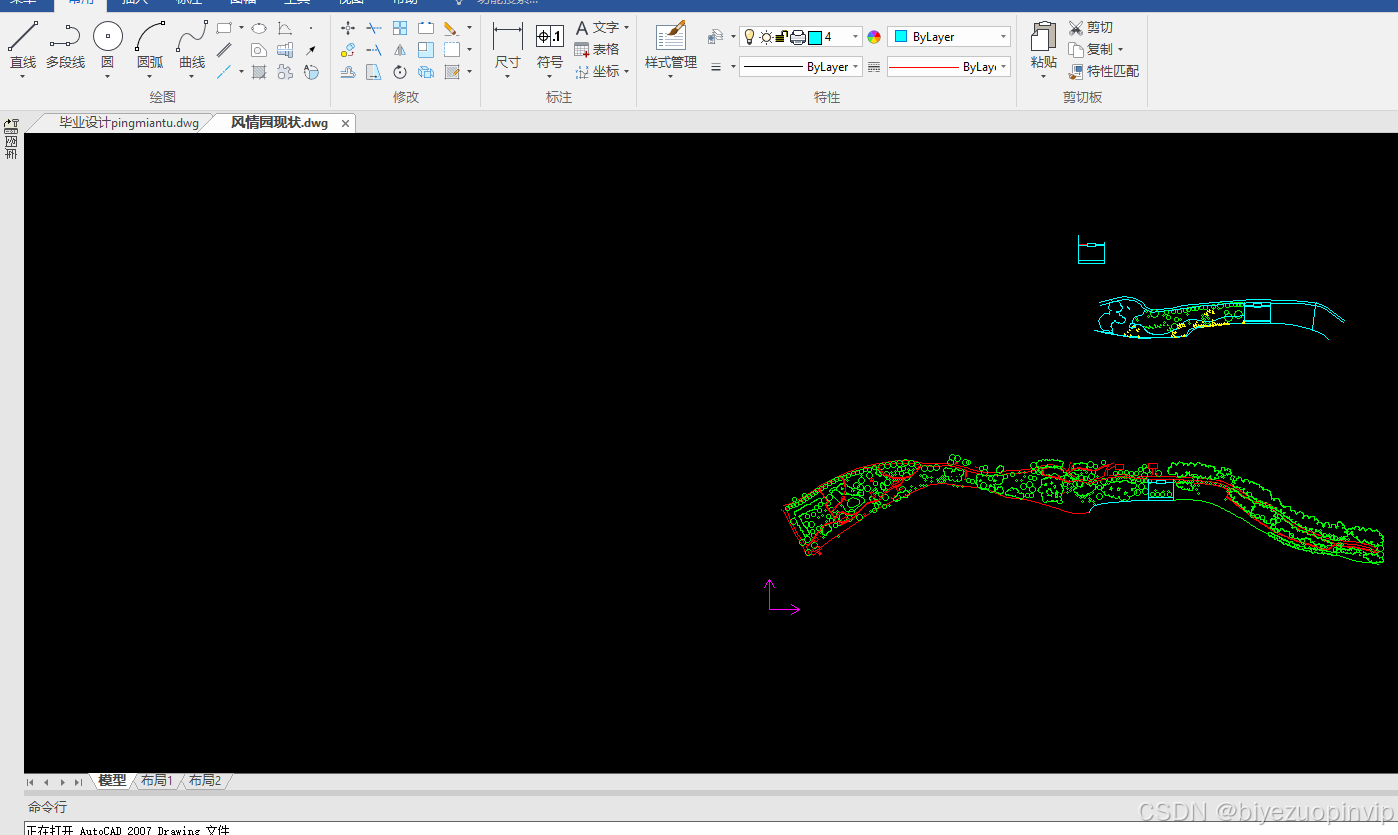The width and height of the screenshot is (1398, 835).
Task: Click the ellipse draw tool icon
Action: click(259, 28)
